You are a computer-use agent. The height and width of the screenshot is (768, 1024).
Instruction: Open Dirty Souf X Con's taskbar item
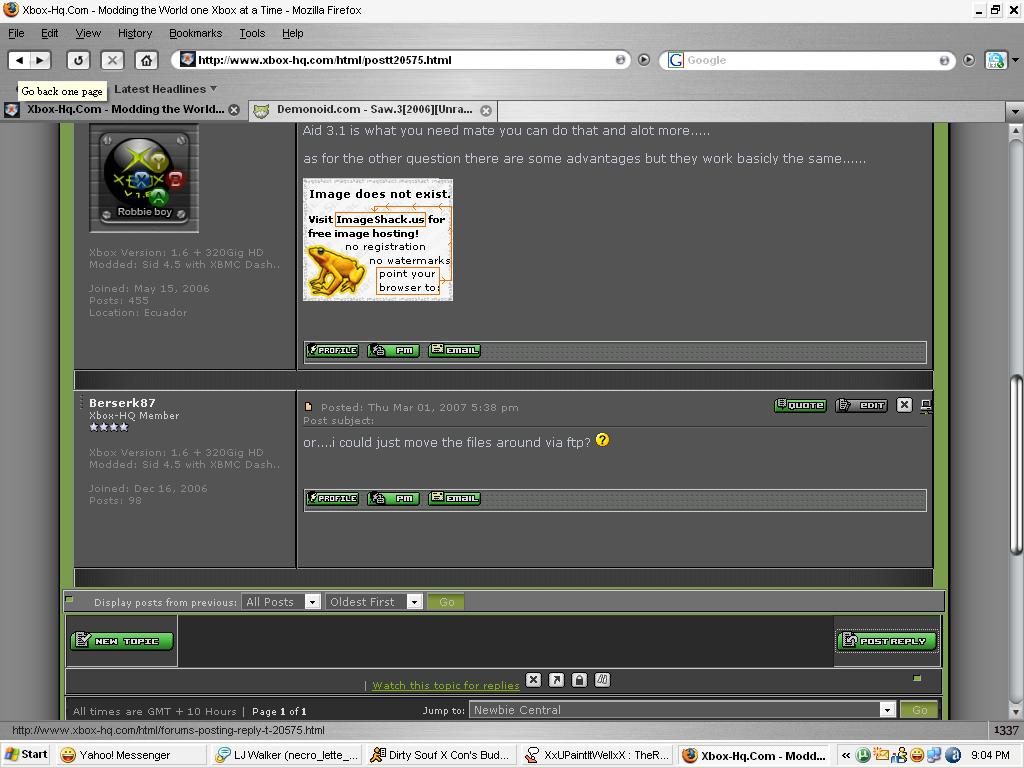pyautogui.click(x=440, y=756)
